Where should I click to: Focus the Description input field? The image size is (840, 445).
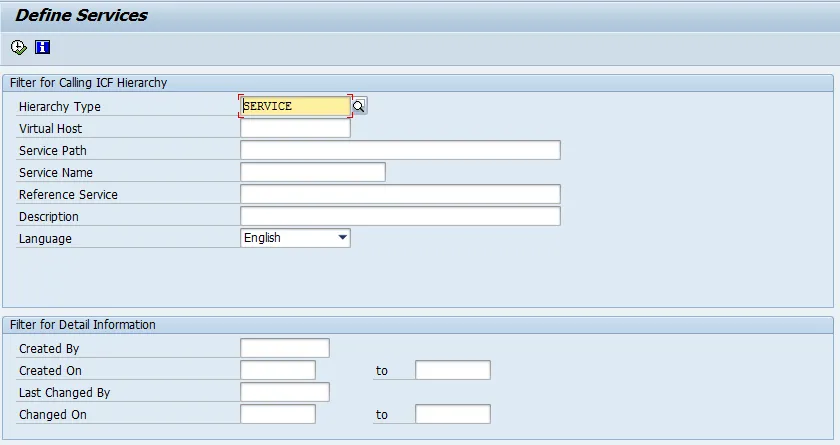400,216
